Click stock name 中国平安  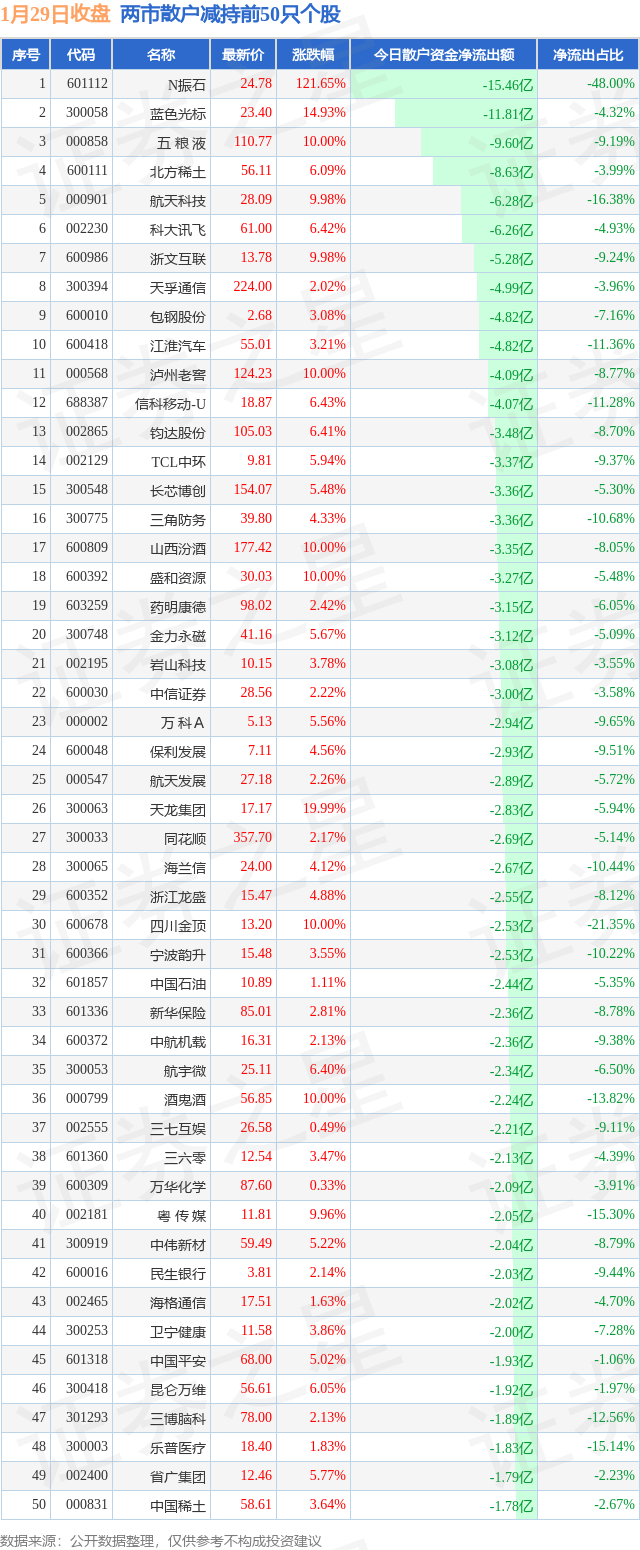178,1360
